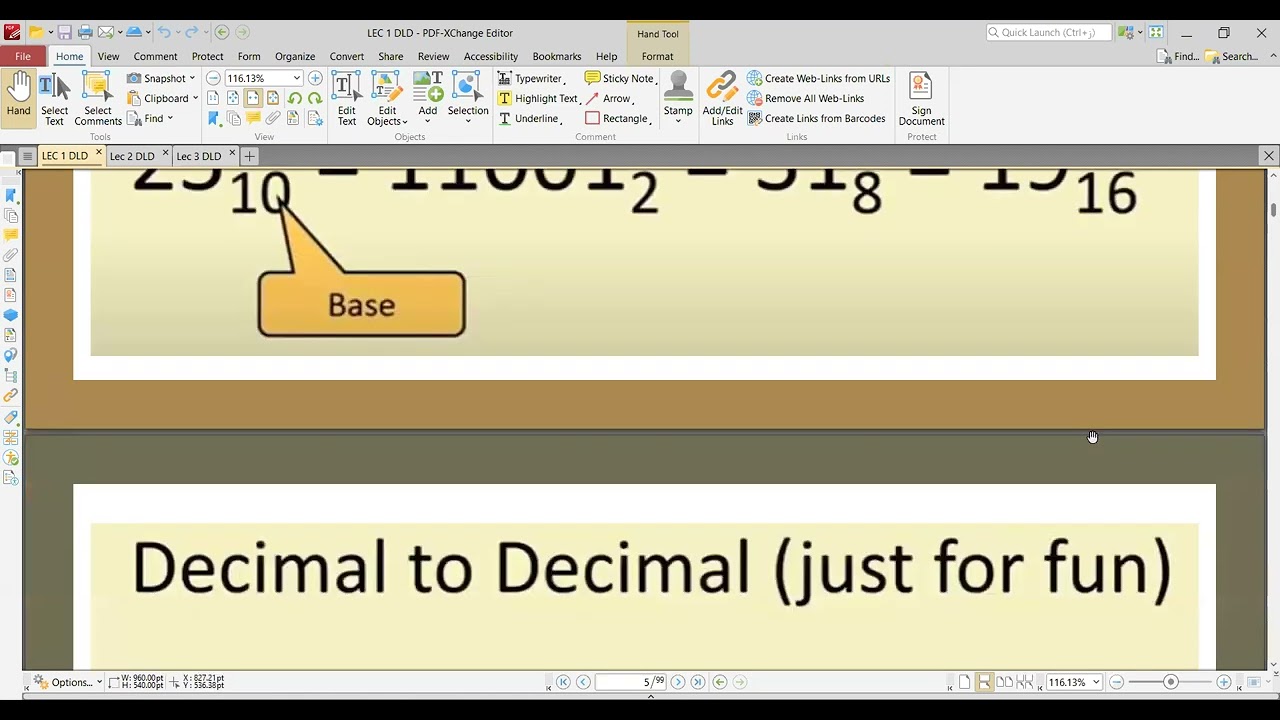Click the Quick Launch search field
1280x720 pixels.
point(1048,33)
